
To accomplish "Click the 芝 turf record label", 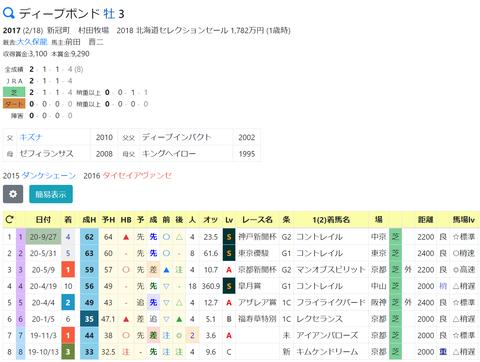I will point(14,92).
